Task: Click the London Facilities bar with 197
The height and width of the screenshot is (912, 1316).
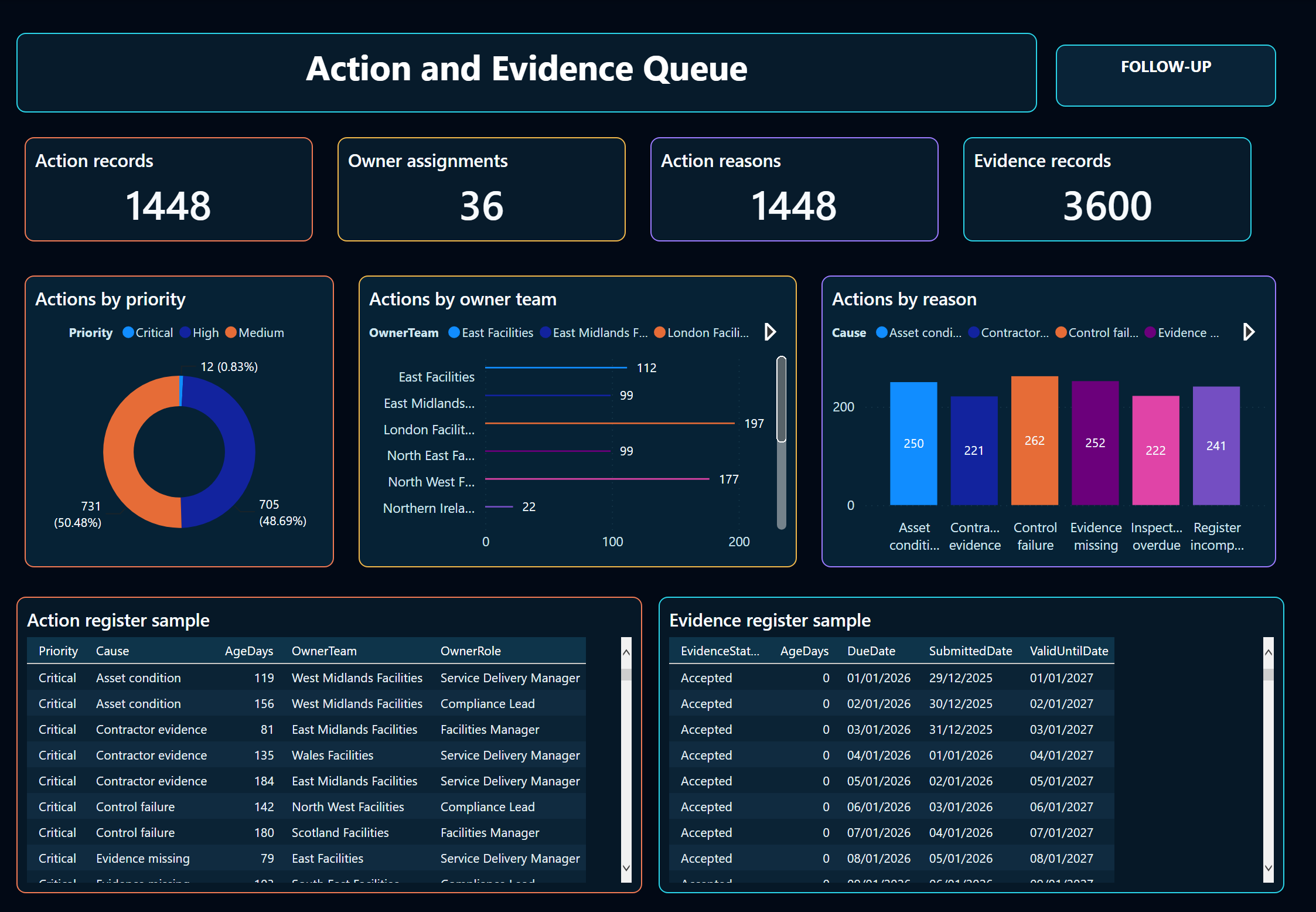Action: click(x=610, y=423)
